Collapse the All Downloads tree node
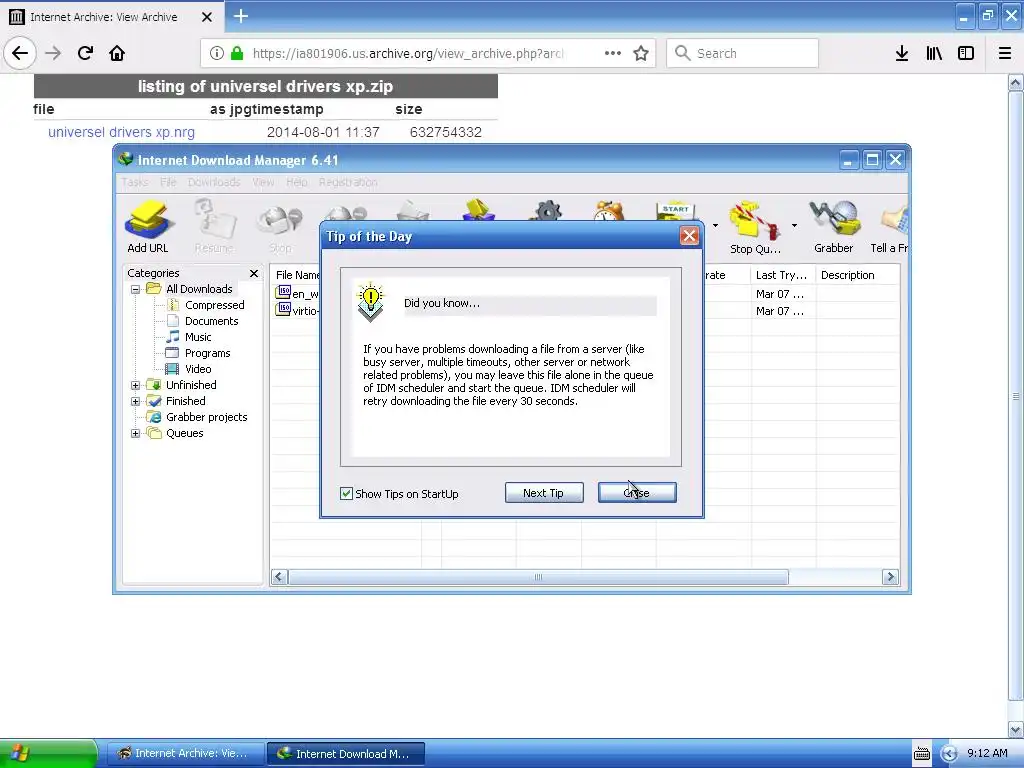1024x768 pixels. (x=135, y=289)
